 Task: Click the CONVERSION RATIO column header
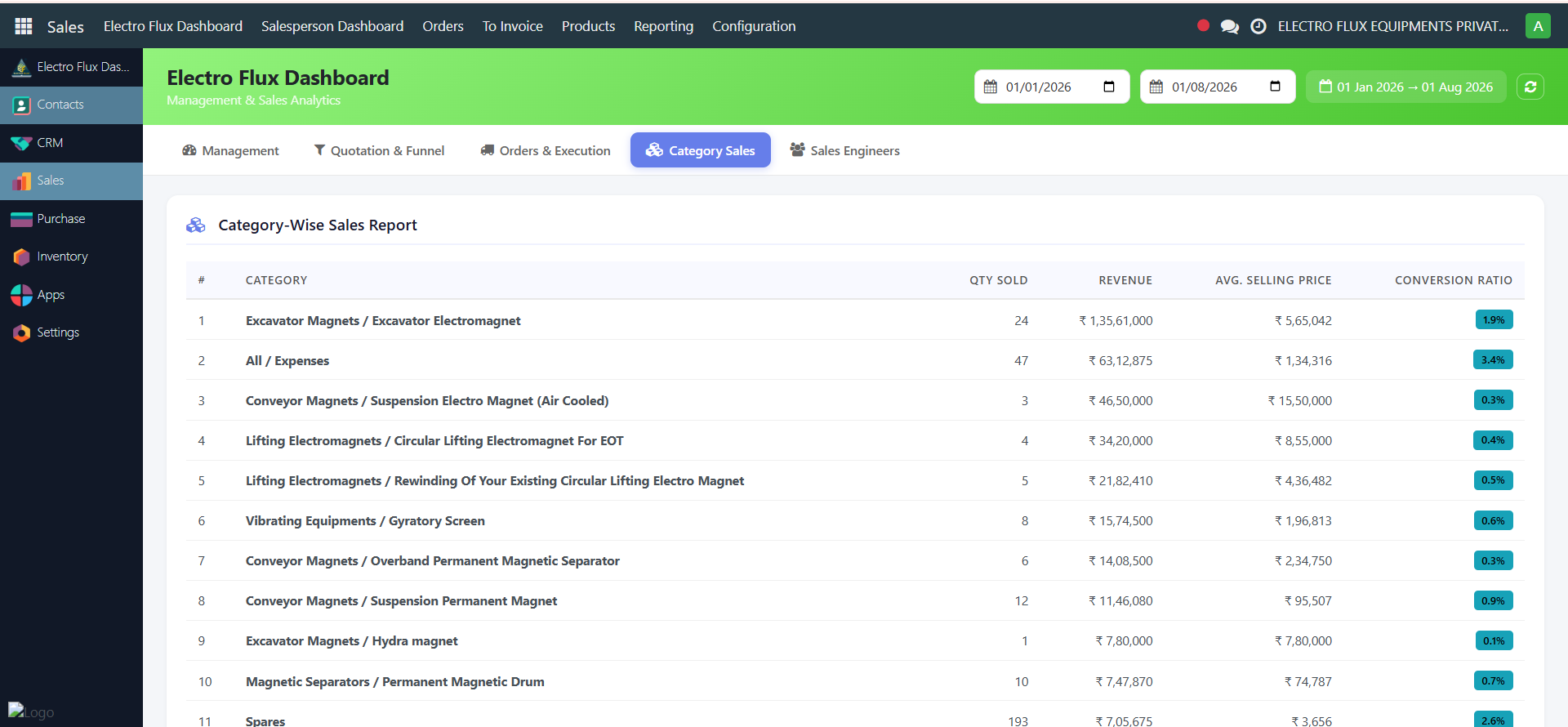coord(1454,280)
